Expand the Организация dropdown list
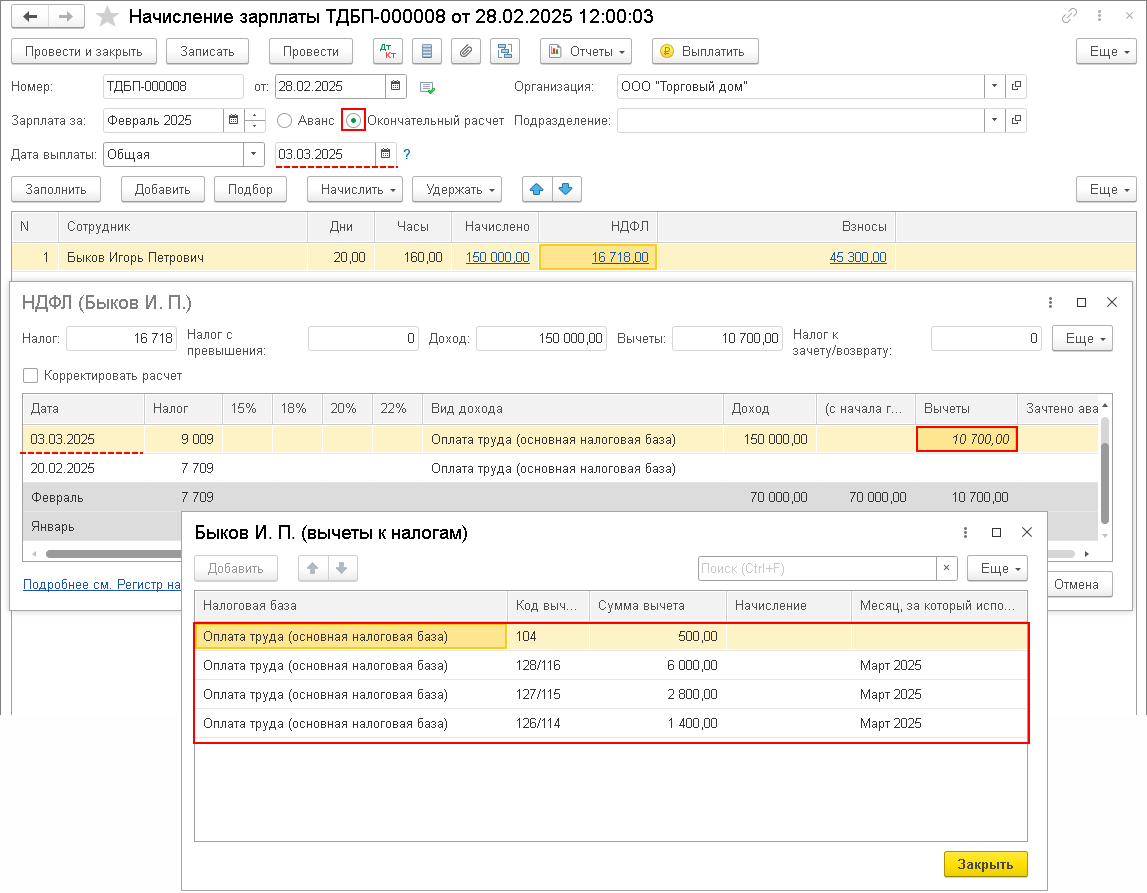The width and height of the screenshot is (1147, 893). click(x=994, y=87)
